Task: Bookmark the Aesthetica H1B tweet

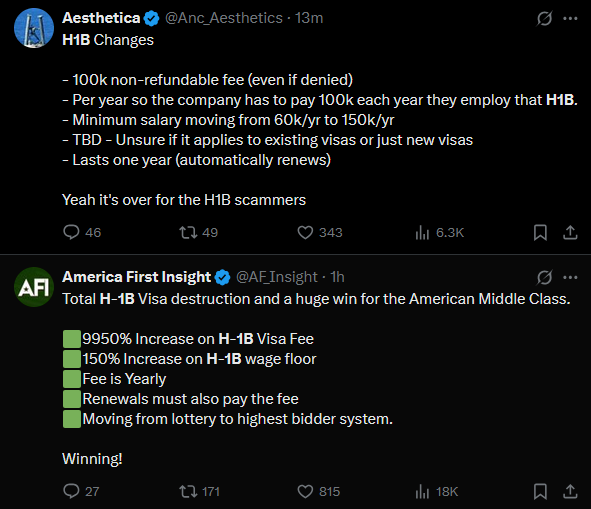Action: click(x=540, y=232)
